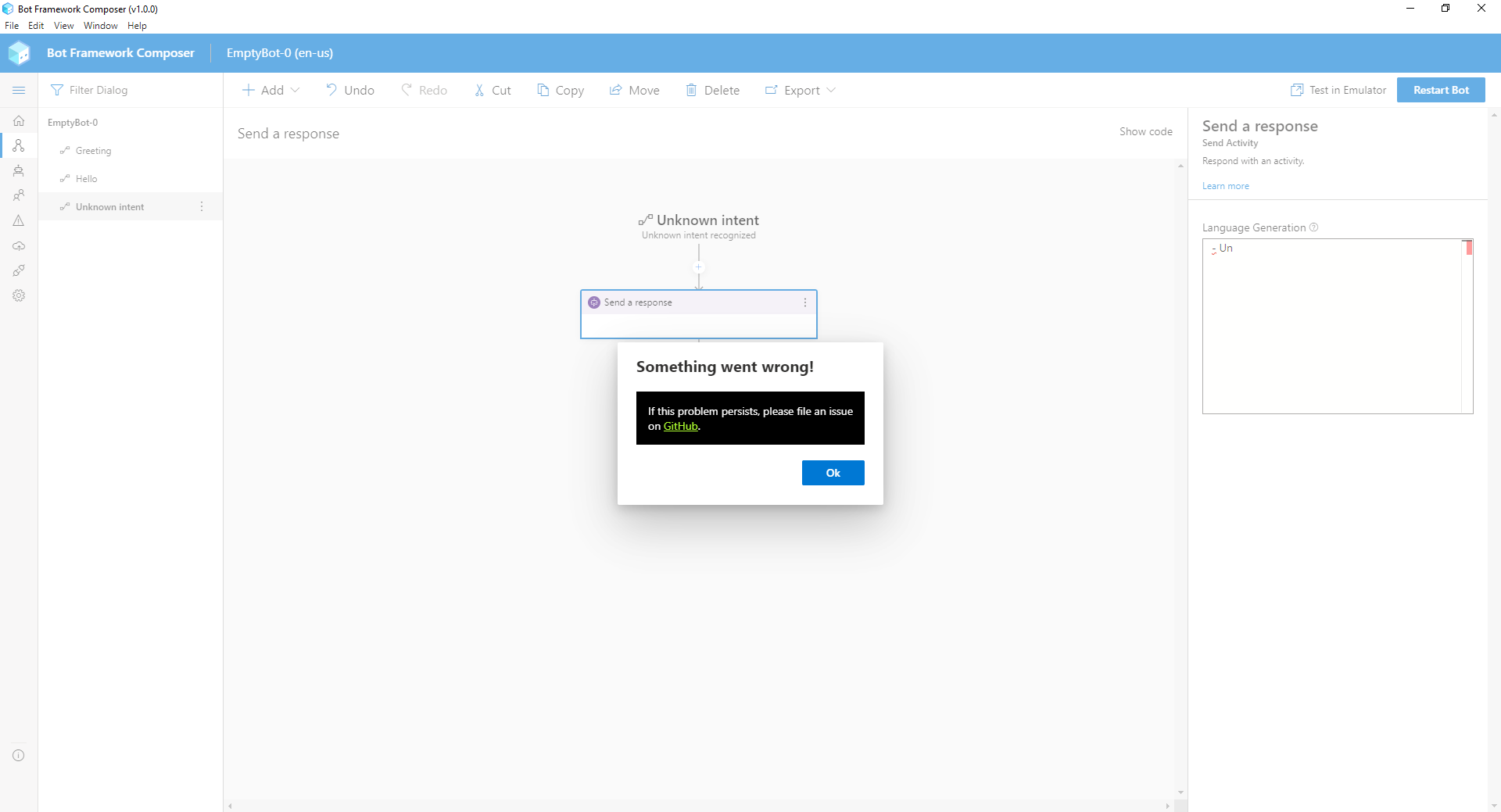Open the Send a response node options menu
The width and height of the screenshot is (1501, 812).
tap(805, 302)
